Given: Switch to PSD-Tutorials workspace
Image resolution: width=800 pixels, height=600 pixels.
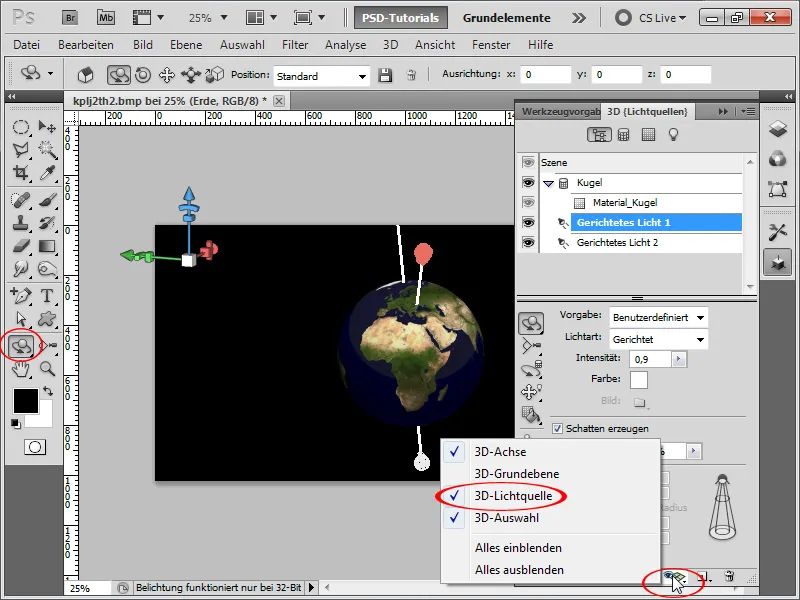Looking at the screenshot, I should [401, 18].
